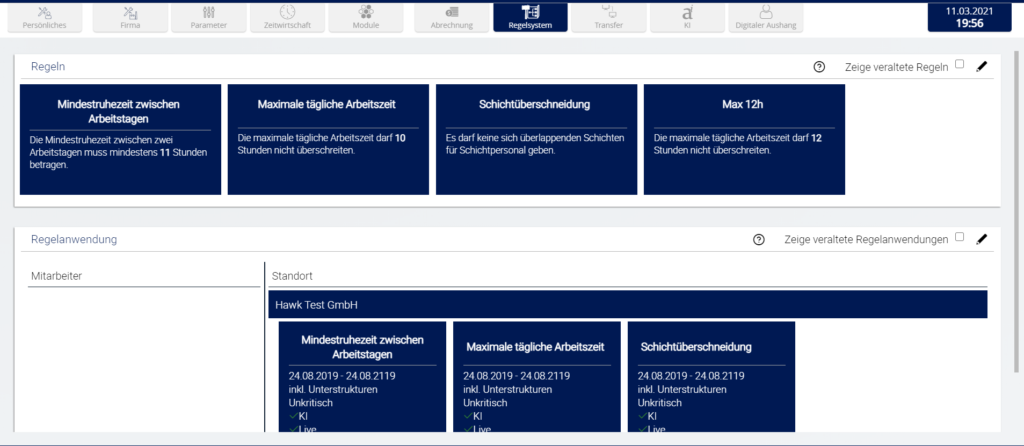Open the Schichtüberschneidung rule card in Regeln

click(536, 138)
